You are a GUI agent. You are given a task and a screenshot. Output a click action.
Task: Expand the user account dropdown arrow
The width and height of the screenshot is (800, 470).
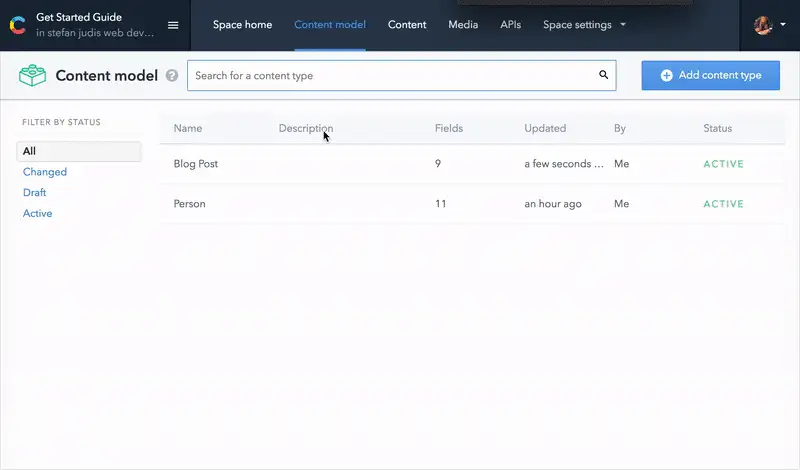tap(783, 24)
